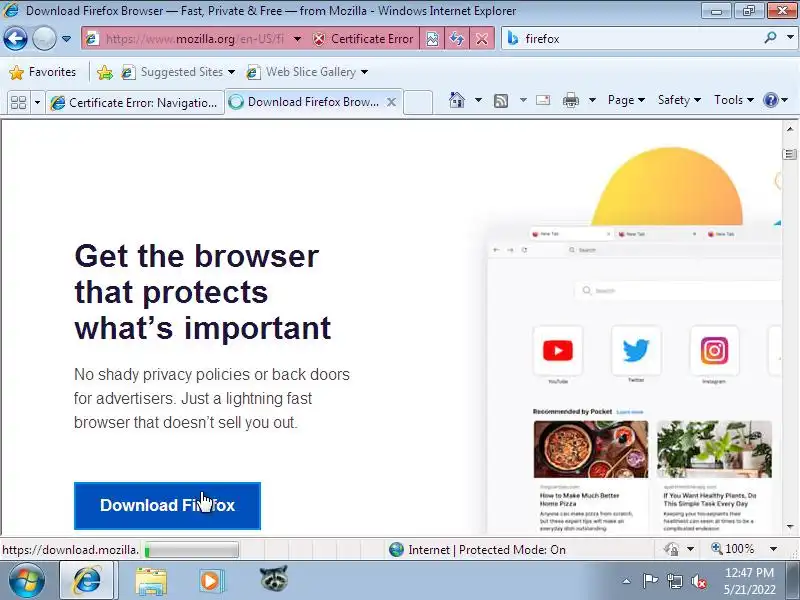Screen dimensions: 800x600
Task: Refresh the page using Refresh icon
Action: (457, 39)
